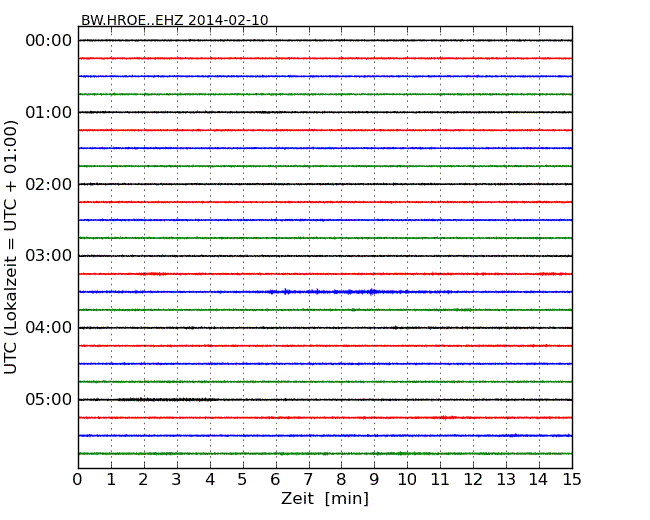Click the blue trace with strongest signal after 03:00
The height and width of the screenshot is (520, 650).
[325, 292]
